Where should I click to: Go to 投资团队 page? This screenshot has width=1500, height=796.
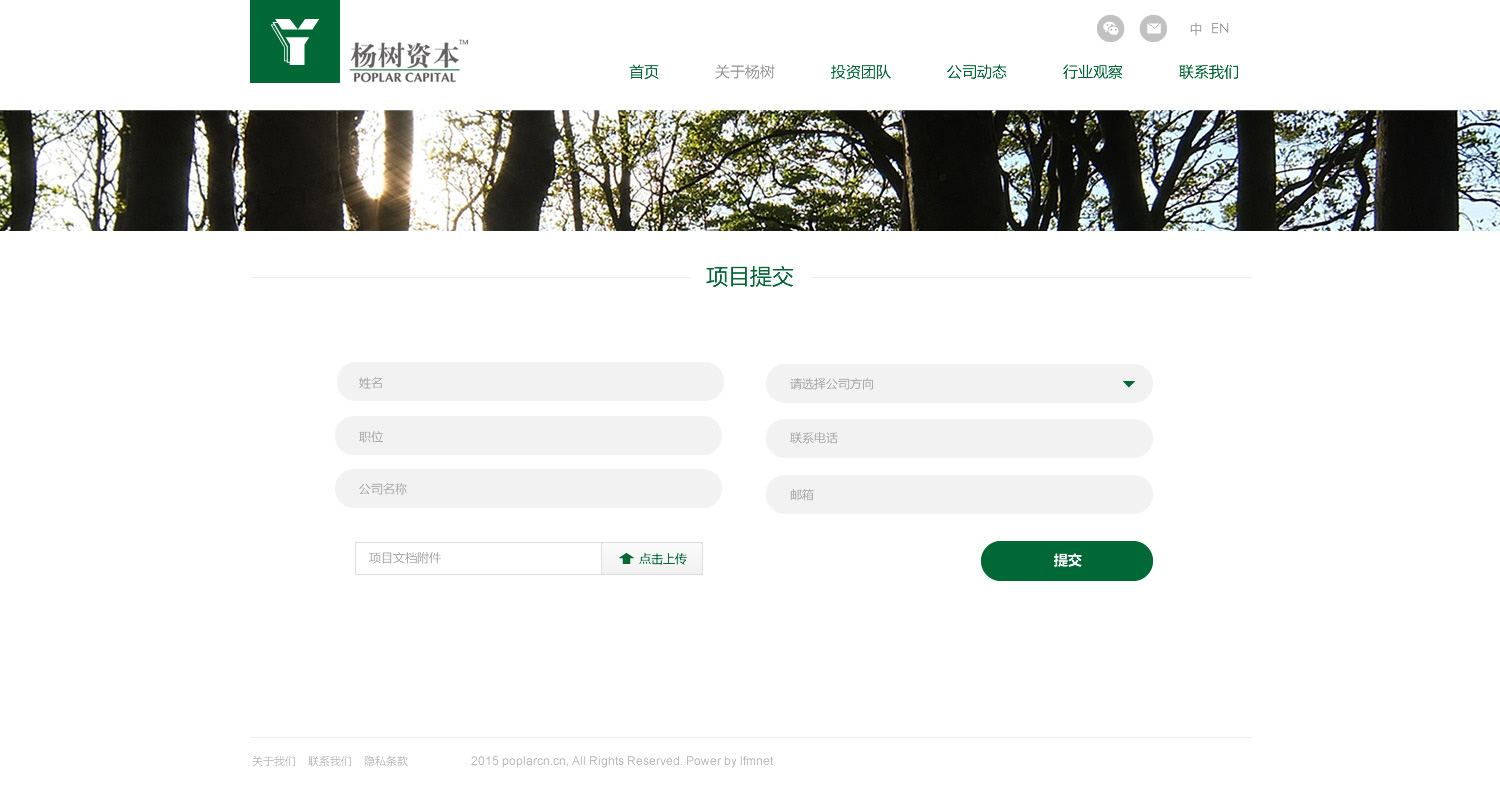point(861,72)
